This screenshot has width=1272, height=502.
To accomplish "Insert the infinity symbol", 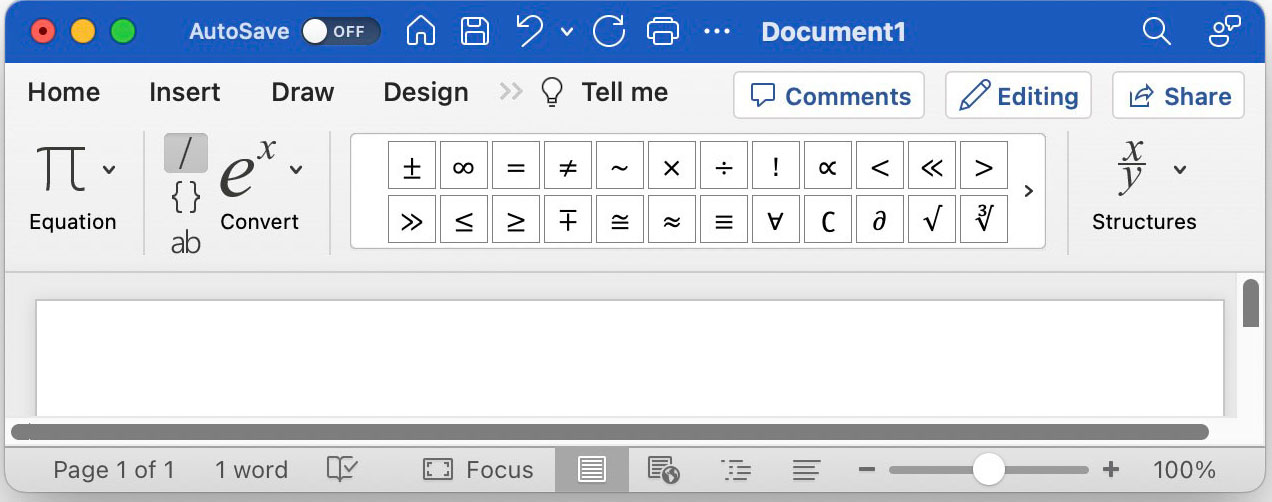I will coord(463,166).
